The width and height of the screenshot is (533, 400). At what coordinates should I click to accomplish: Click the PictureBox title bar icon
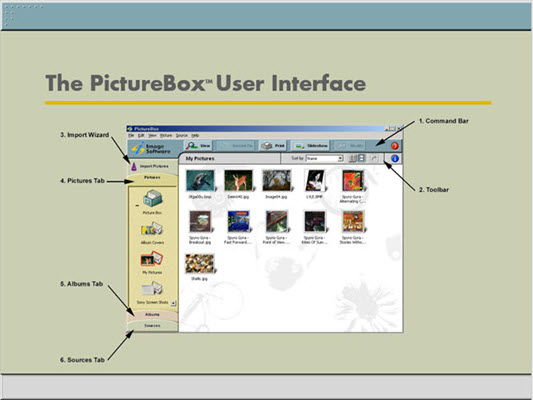pos(130,129)
